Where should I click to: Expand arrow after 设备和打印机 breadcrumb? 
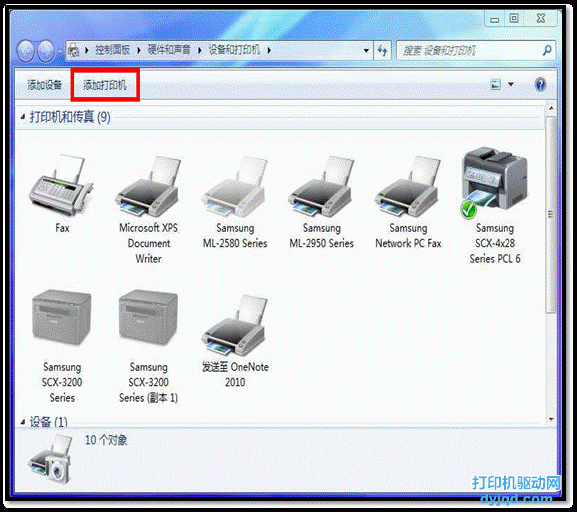click(x=269, y=50)
